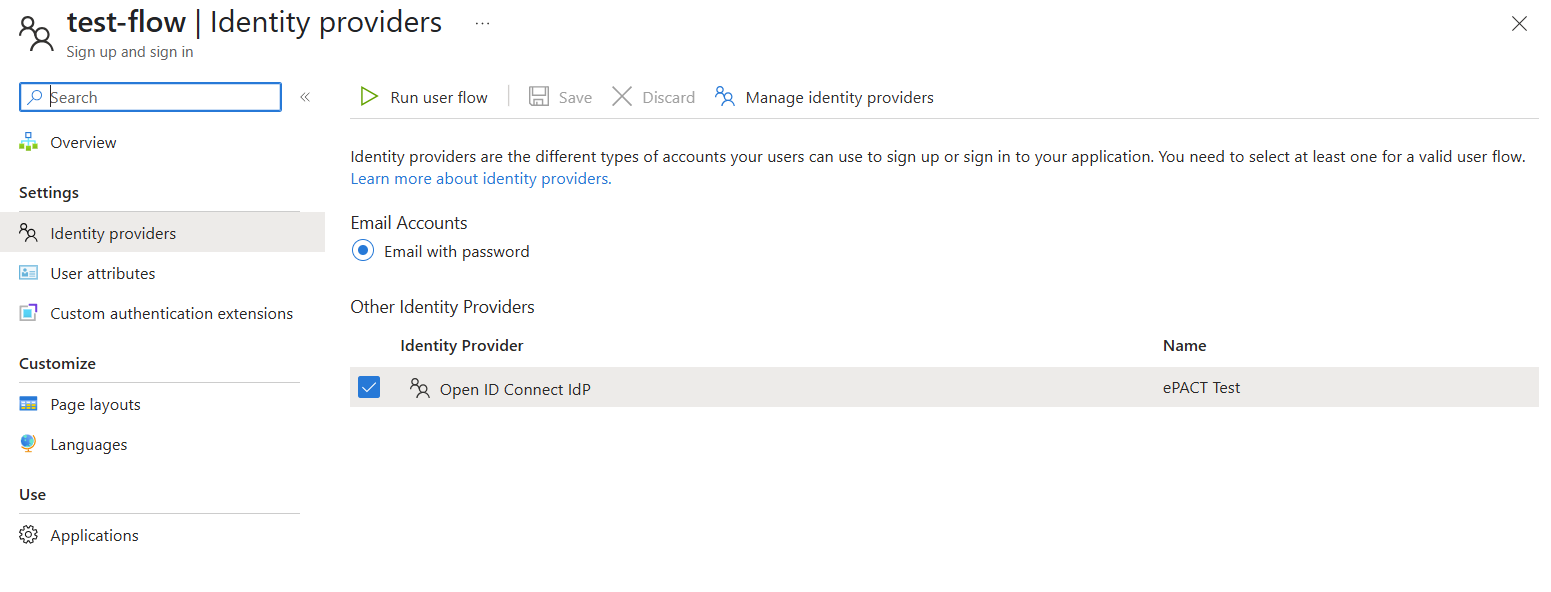Click the Discard X icon

[x=625, y=96]
